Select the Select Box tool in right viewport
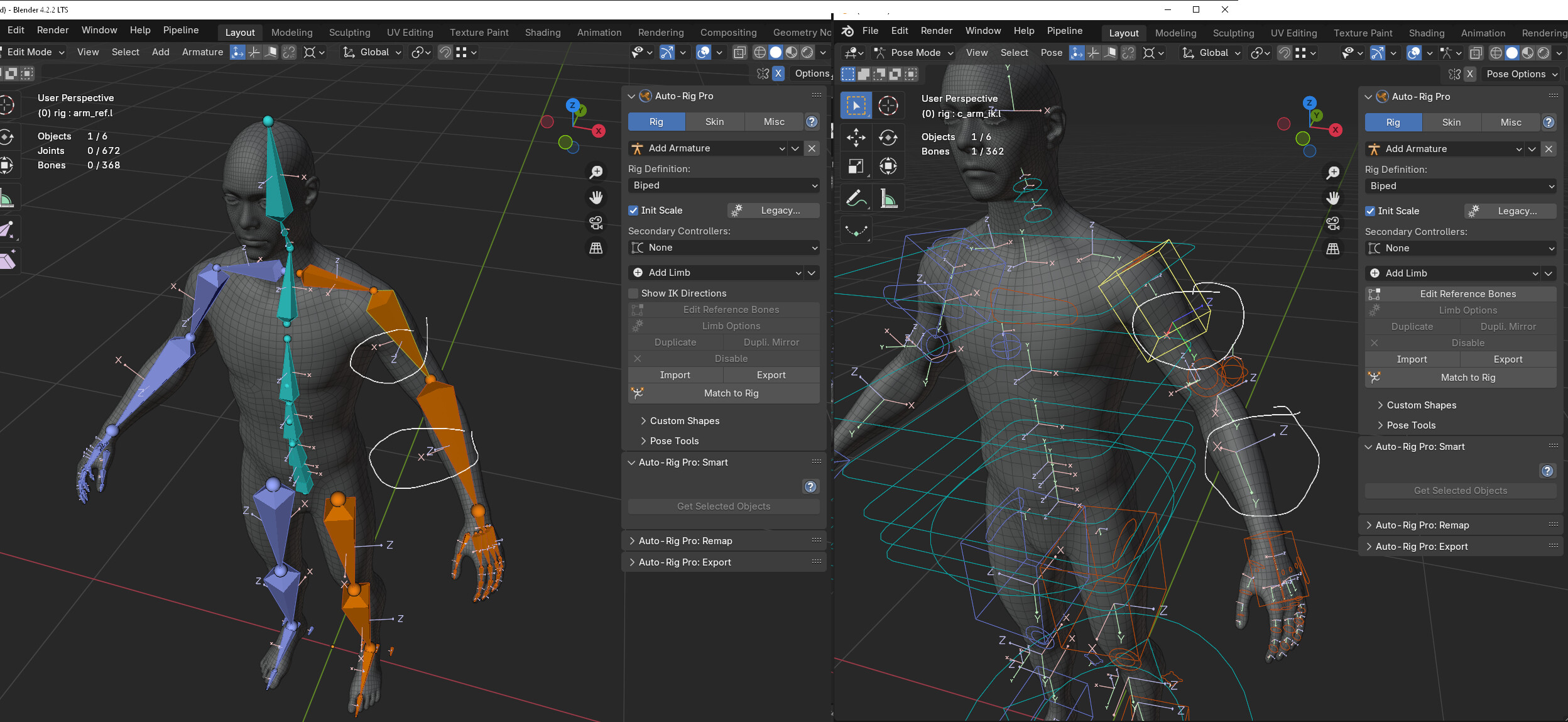The image size is (1568, 722). pyautogui.click(x=856, y=106)
